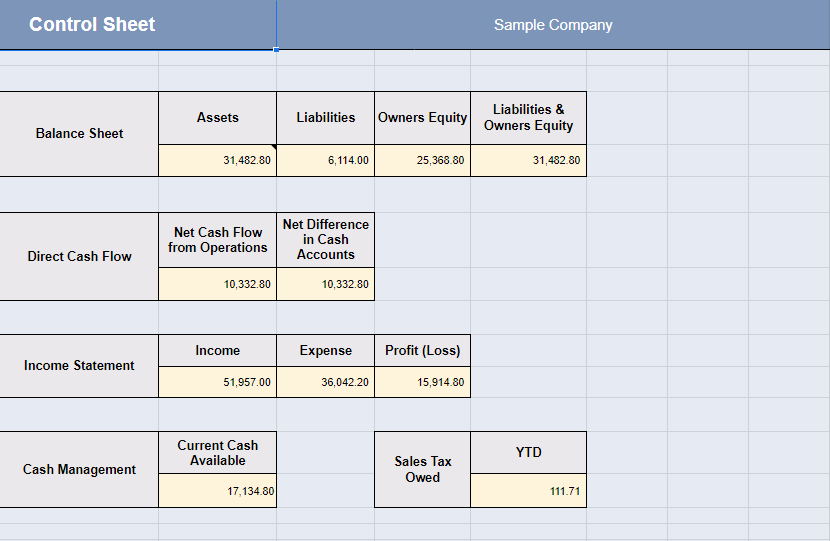Select the 6,114.00 liabilities value cell
This screenshot has height=541, width=830.
pos(326,160)
